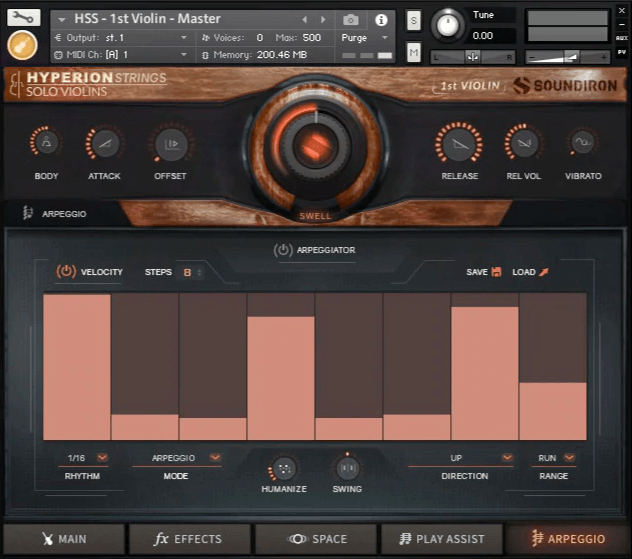The image size is (632, 559).
Task: Click the Humanize knob
Action: [284, 469]
